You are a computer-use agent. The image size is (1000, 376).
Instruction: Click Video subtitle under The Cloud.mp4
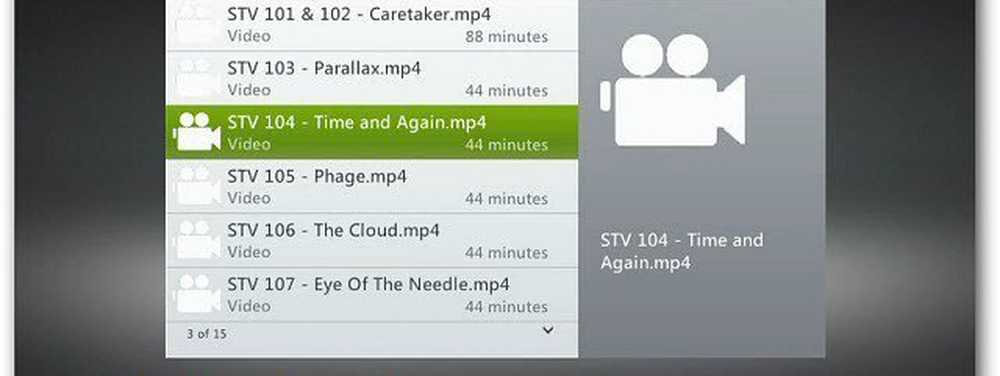coord(249,252)
